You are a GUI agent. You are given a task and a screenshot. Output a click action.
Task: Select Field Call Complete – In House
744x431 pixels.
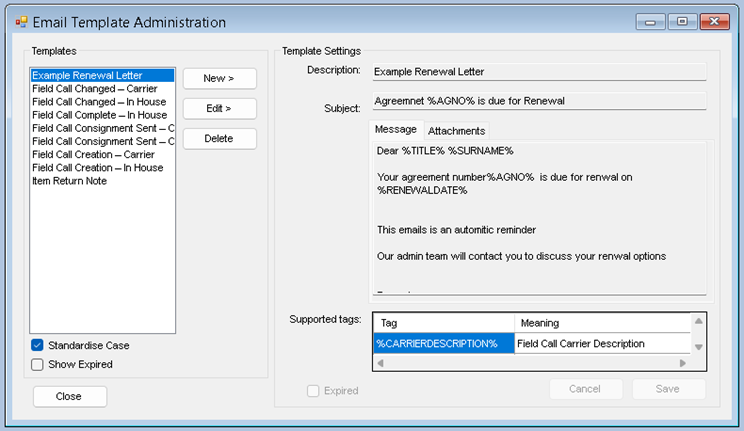pos(99,115)
